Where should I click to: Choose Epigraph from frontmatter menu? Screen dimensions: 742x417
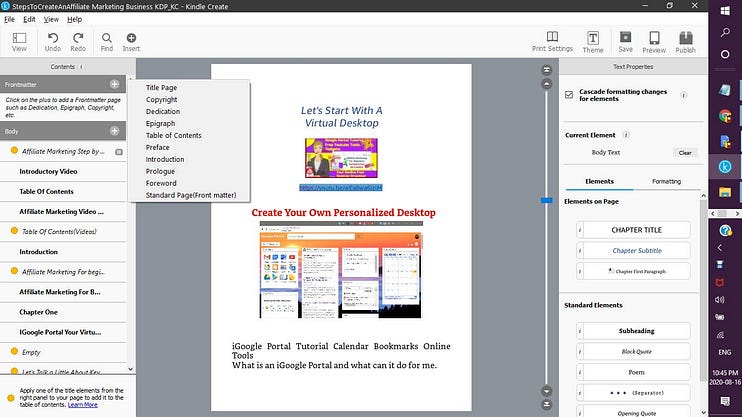[160, 123]
